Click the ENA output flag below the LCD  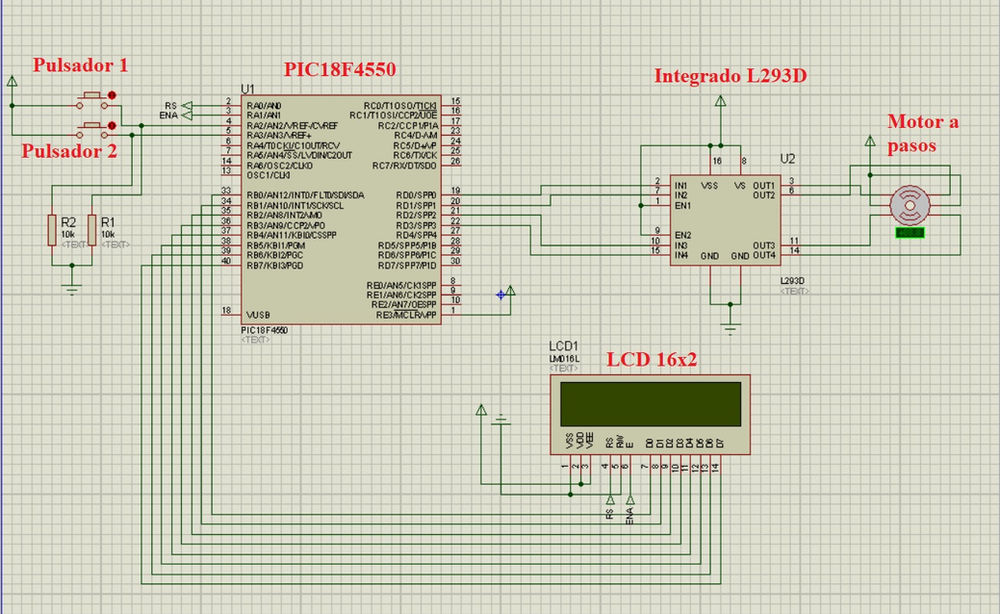pyautogui.click(x=630, y=500)
